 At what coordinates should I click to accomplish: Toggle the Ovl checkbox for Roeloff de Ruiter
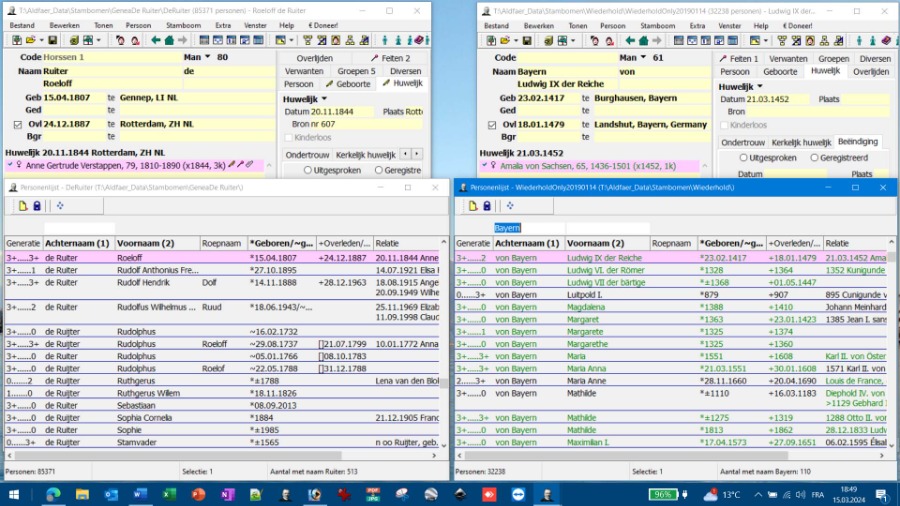tap(17, 124)
